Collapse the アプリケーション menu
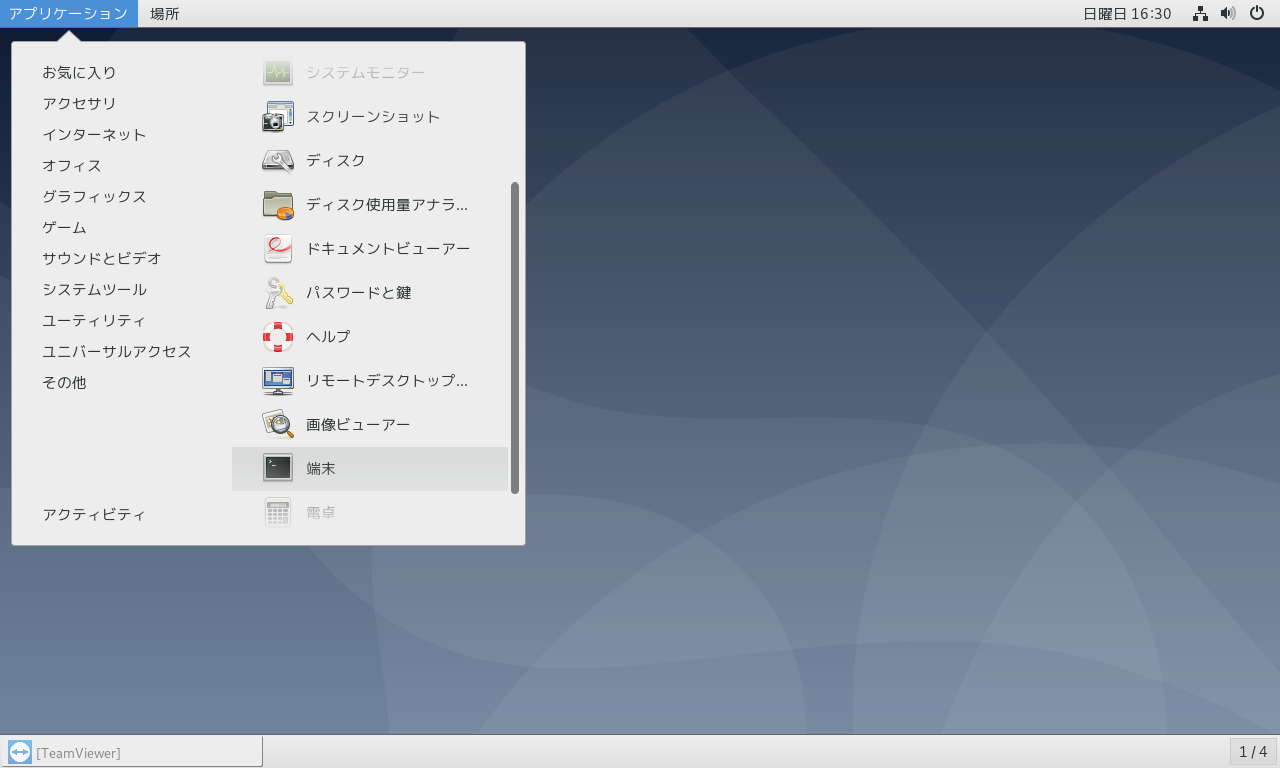This screenshot has width=1280, height=768. pos(68,14)
